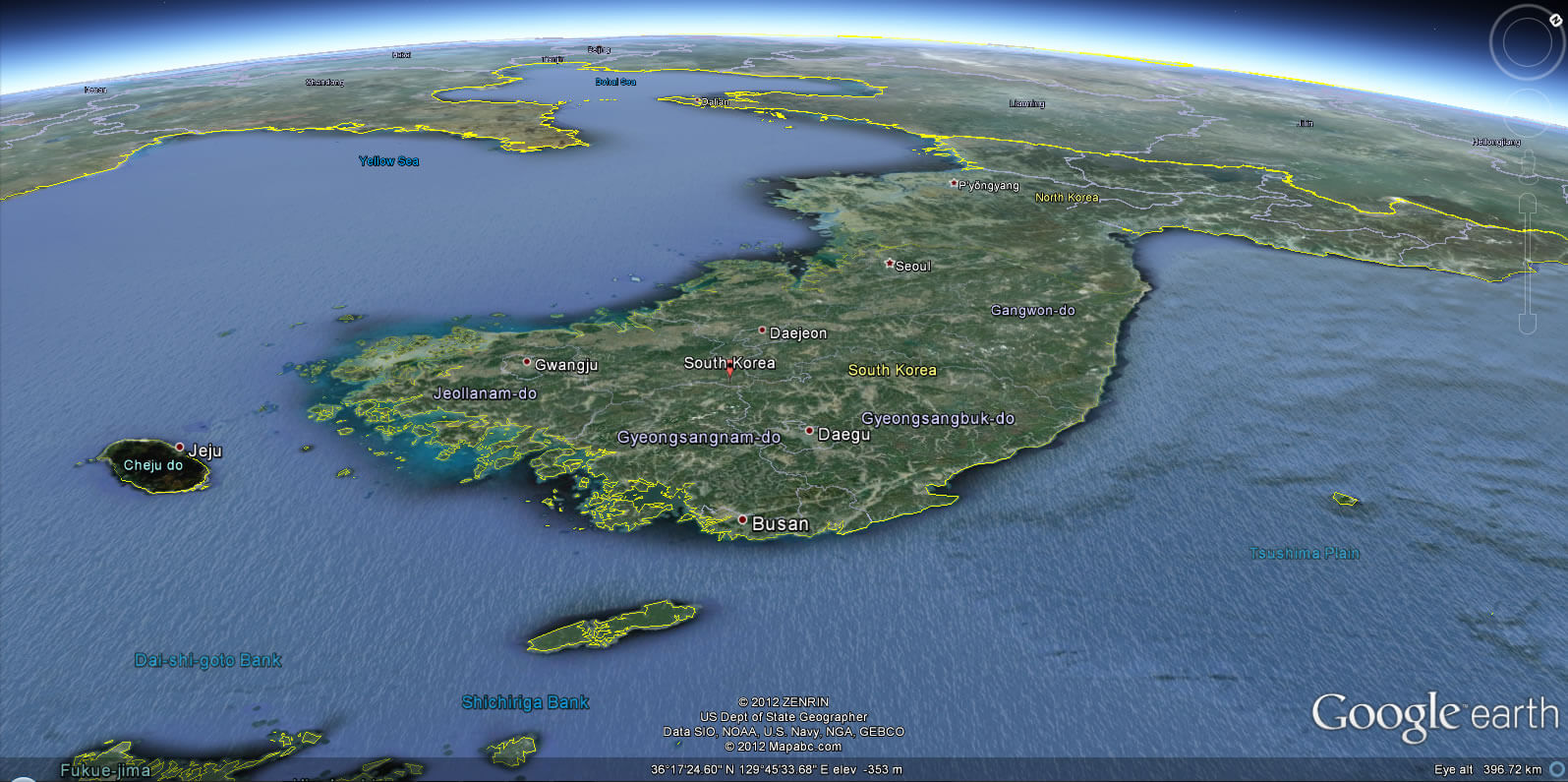Select the Daegu city dot marker
Screen dimensions: 1568x782
(809, 431)
